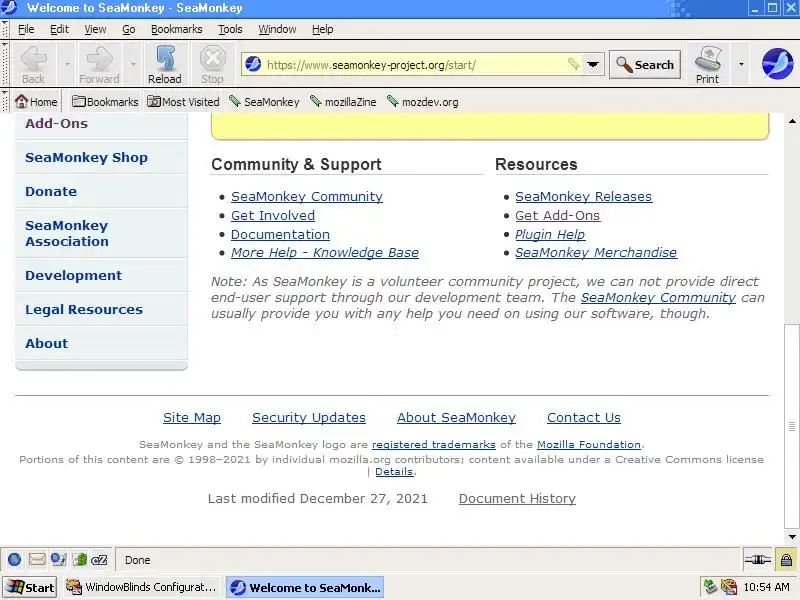Open the Home bookmark button

point(36,102)
